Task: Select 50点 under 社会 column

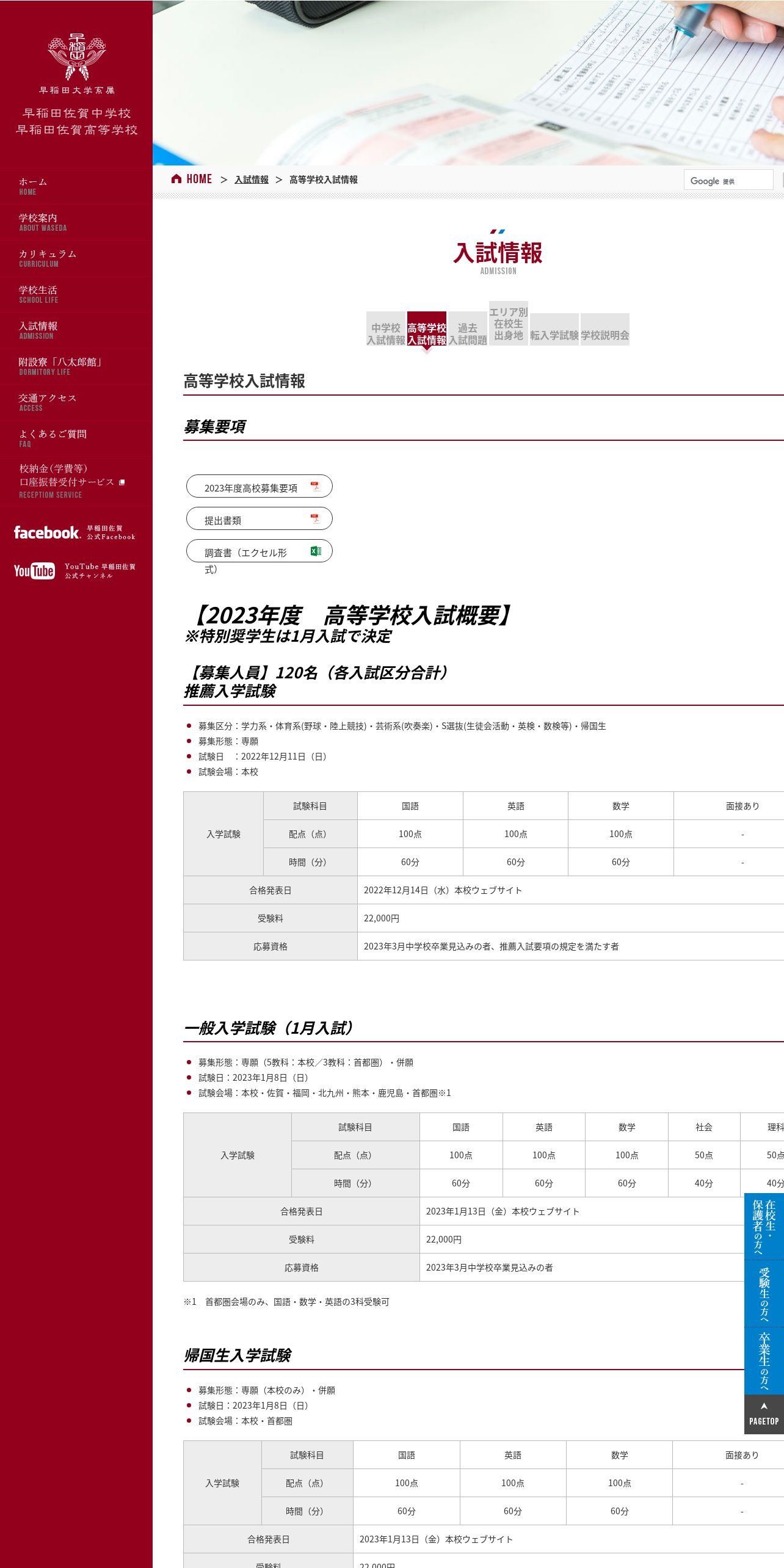Action: pos(704,1155)
